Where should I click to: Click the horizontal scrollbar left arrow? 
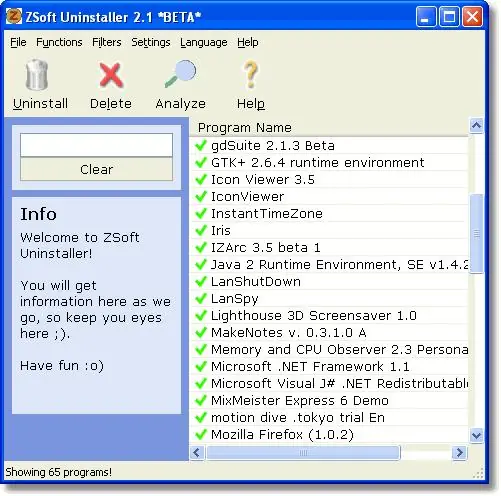point(197,453)
